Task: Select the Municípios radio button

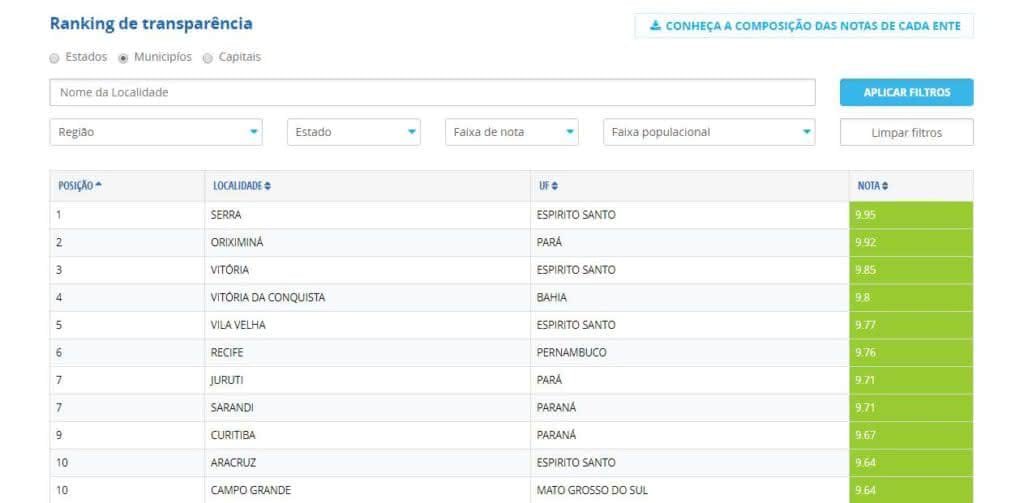Action: [x=124, y=58]
